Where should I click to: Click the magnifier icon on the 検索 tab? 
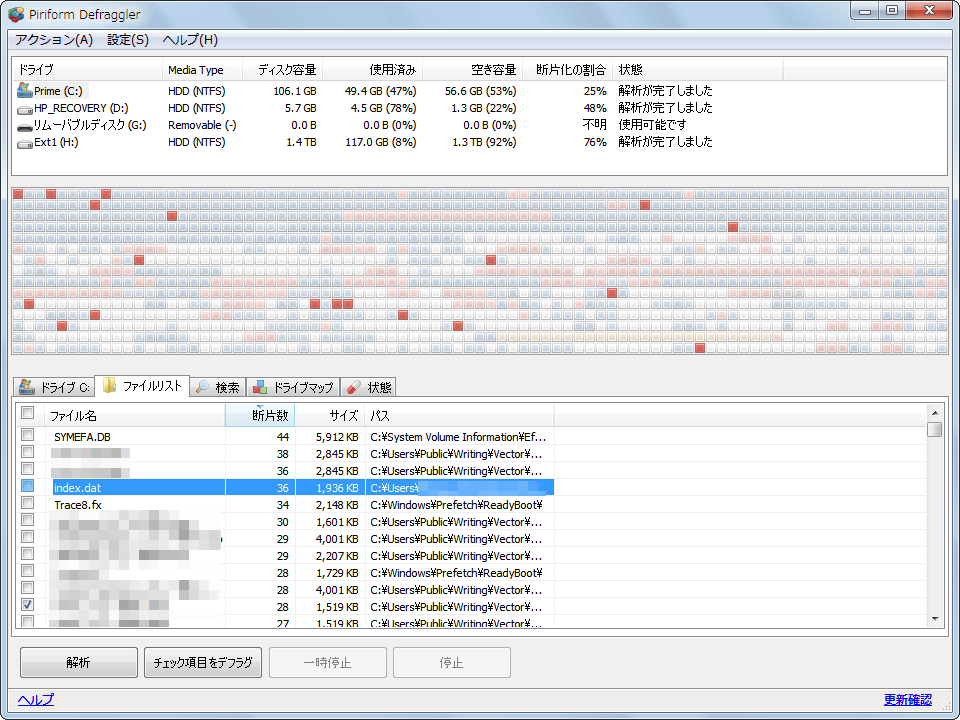(203, 387)
